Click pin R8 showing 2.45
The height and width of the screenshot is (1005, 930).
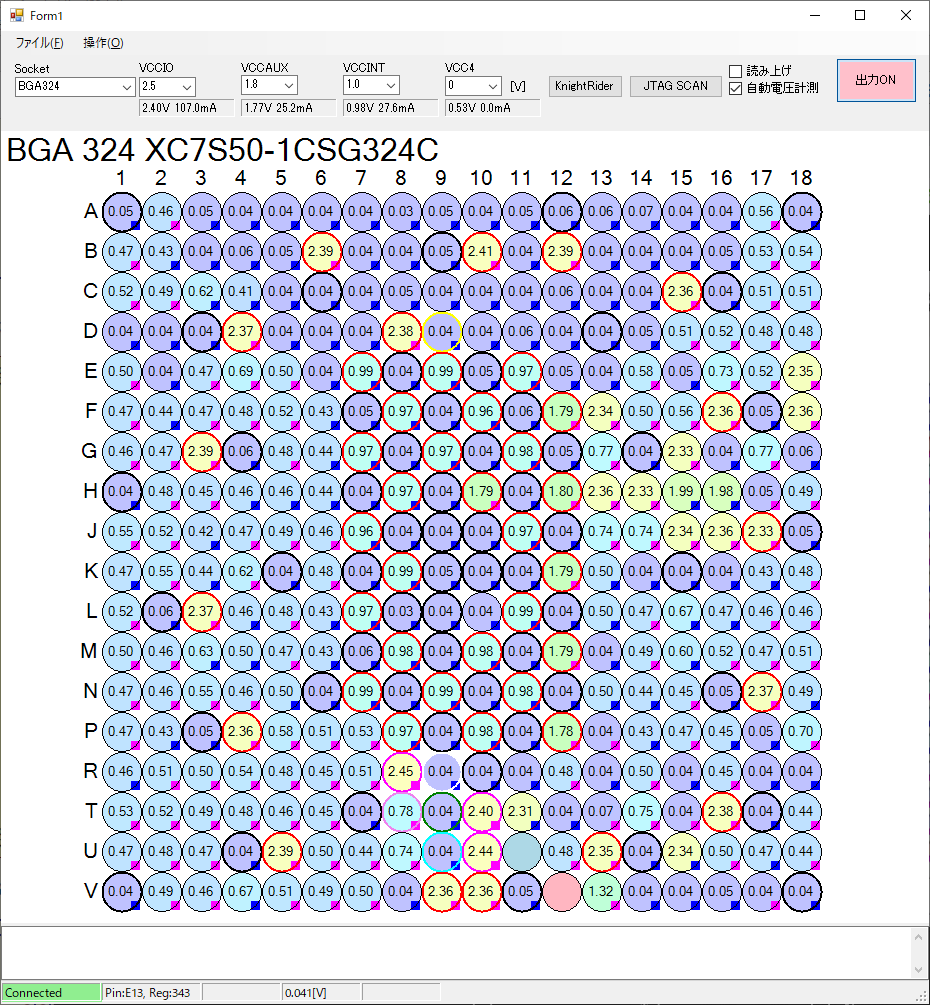click(x=401, y=771)
